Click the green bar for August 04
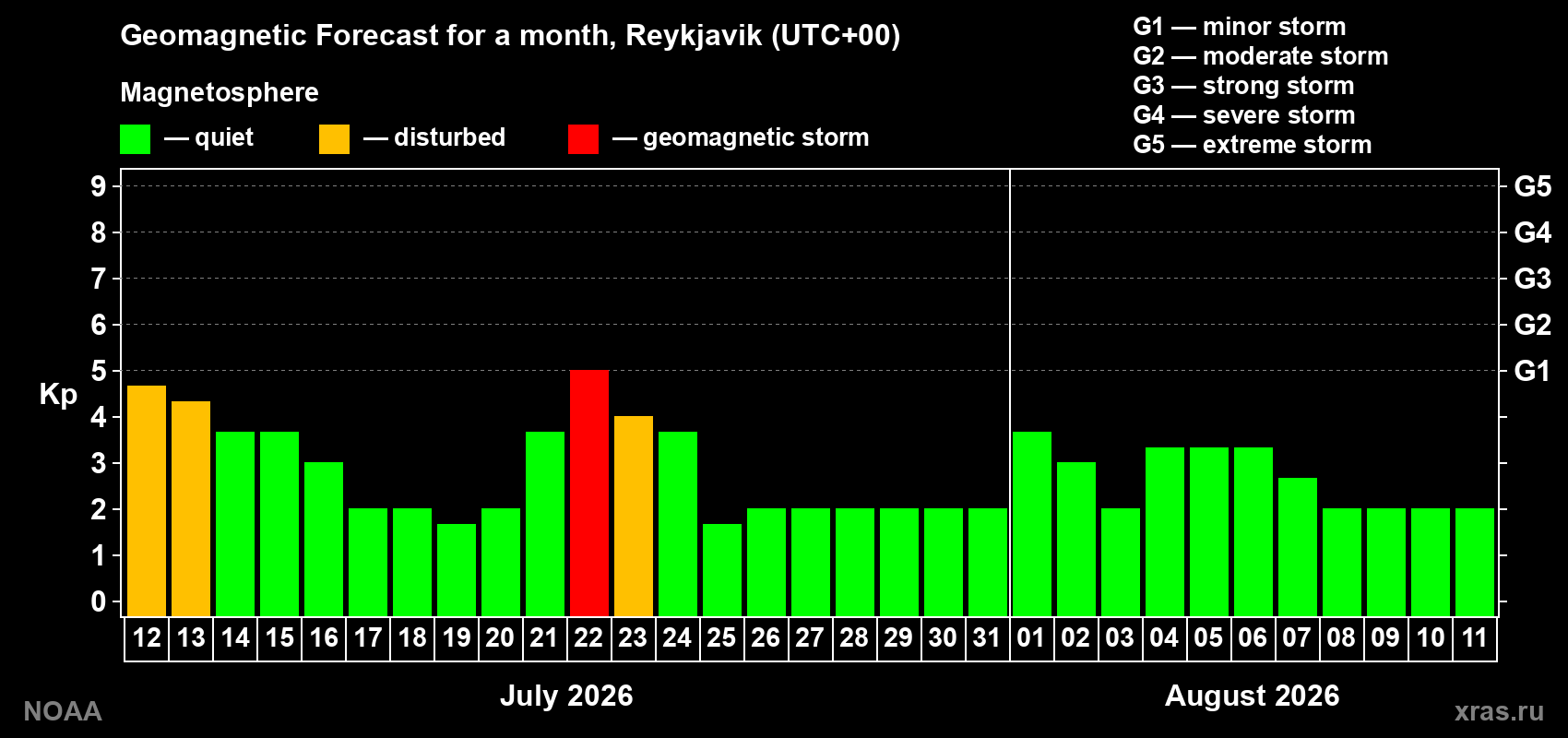Screen dimensions: 1568x738 pos(1165,531)
